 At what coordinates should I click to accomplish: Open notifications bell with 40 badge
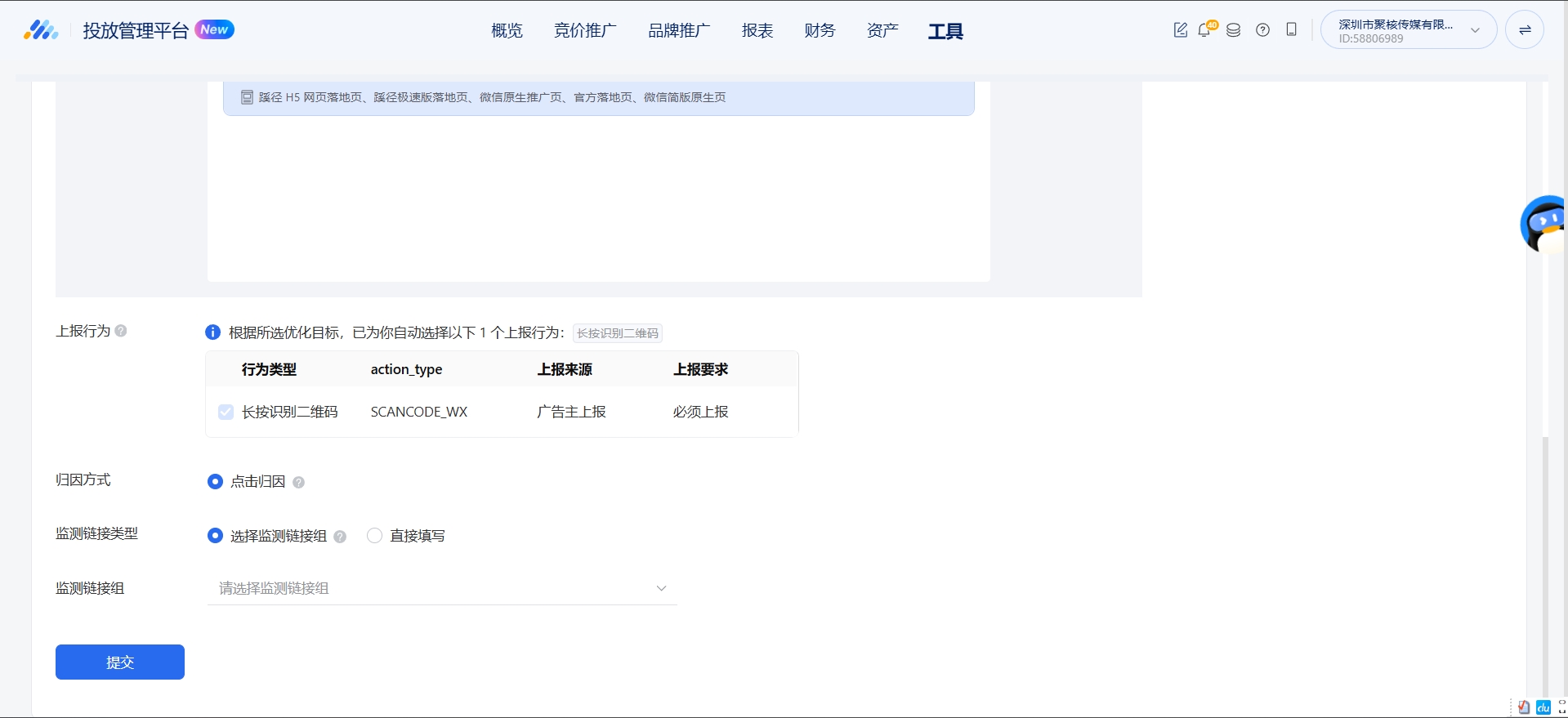pyautogui.click(x=1204, y=30)
